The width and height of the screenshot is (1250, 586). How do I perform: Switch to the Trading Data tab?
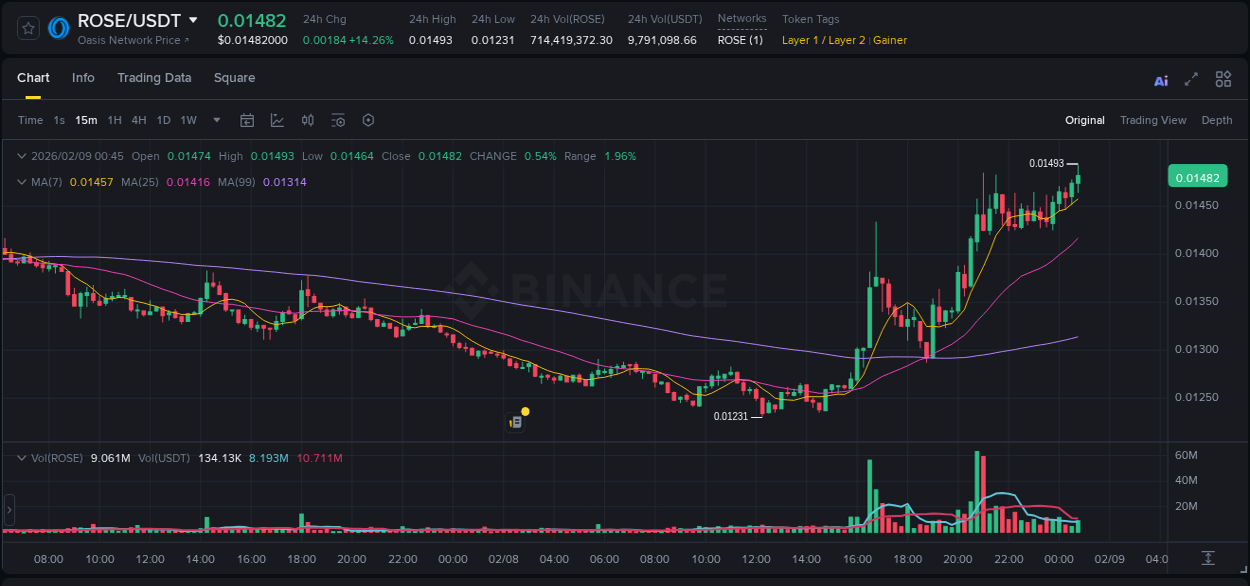click(x=154, y=78)
